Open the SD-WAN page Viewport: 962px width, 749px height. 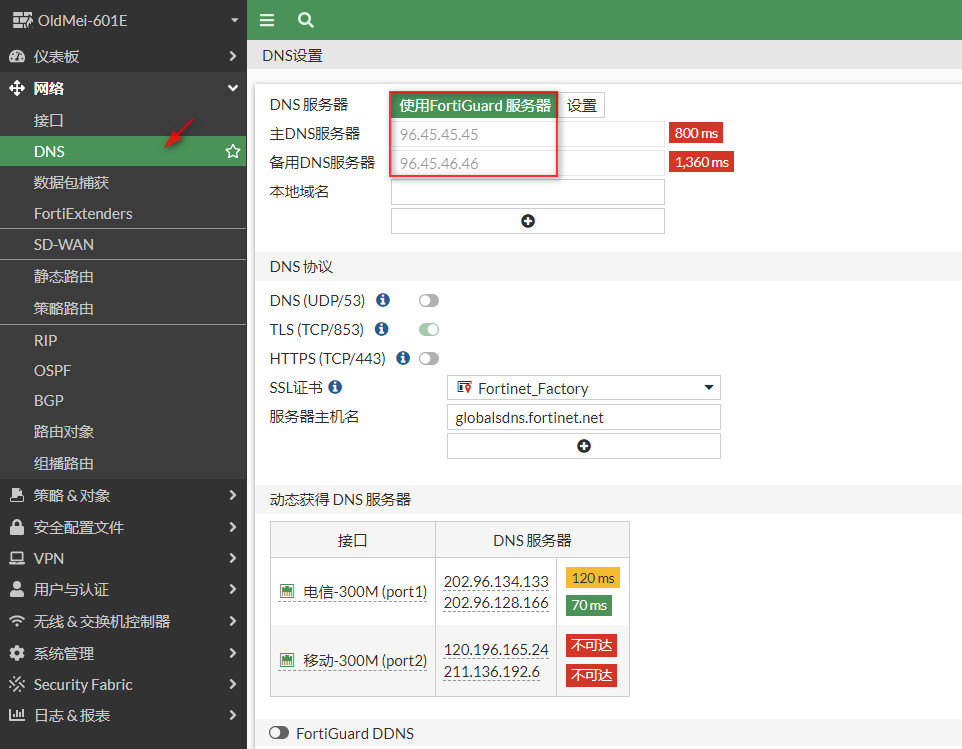coord(123,245)
